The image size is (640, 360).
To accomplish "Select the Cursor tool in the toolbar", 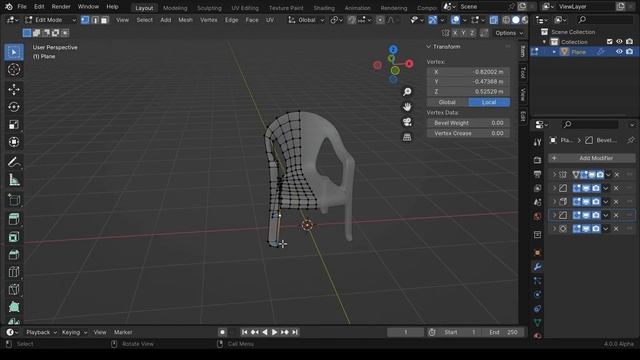I will [14, 69].
